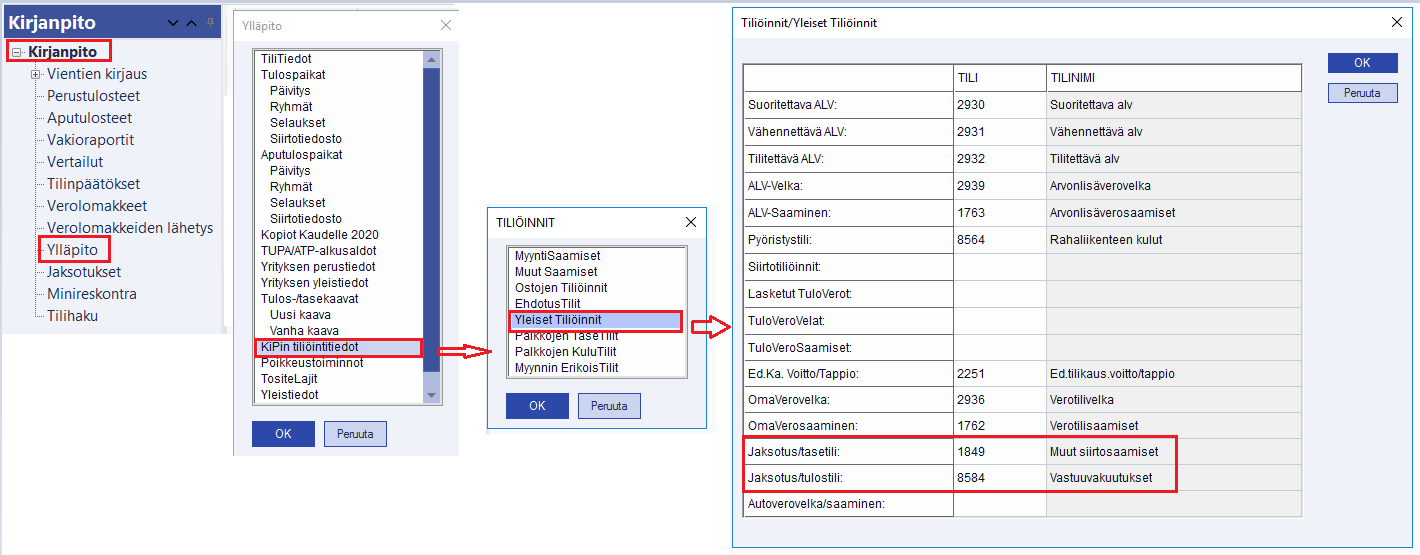The width and height of the screenshot is (1420, 555).
Task: Select Jaksotukset in the navigation tree
Action: click(x=84, y=272)
